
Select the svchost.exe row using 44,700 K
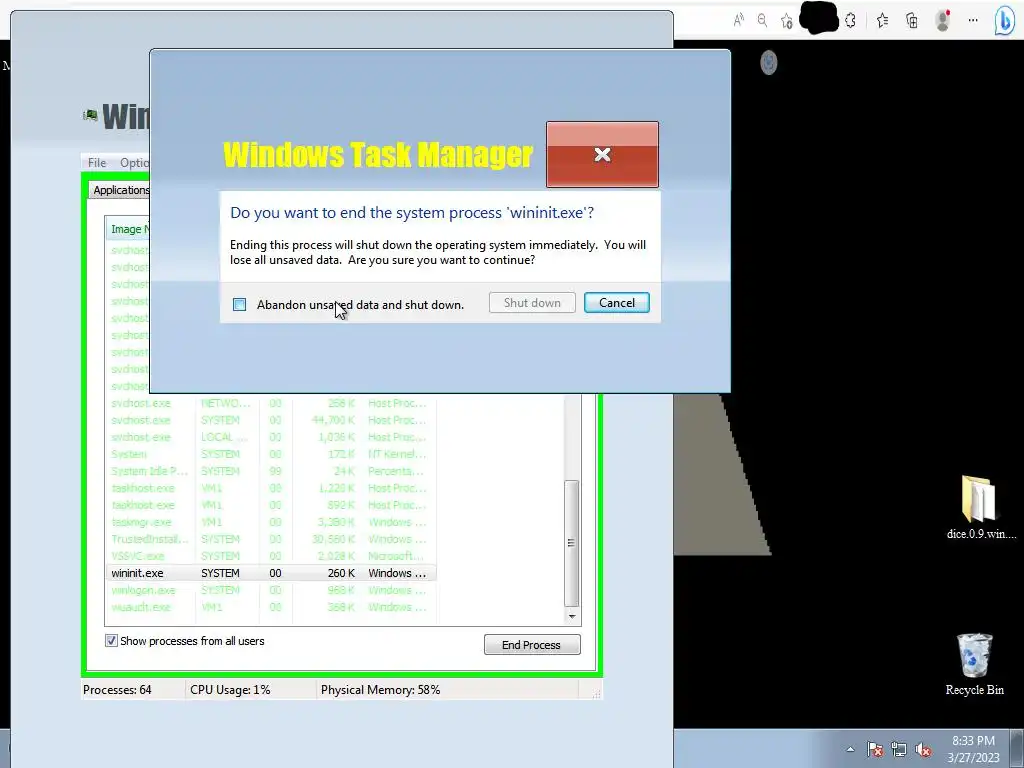coord(270,420)
